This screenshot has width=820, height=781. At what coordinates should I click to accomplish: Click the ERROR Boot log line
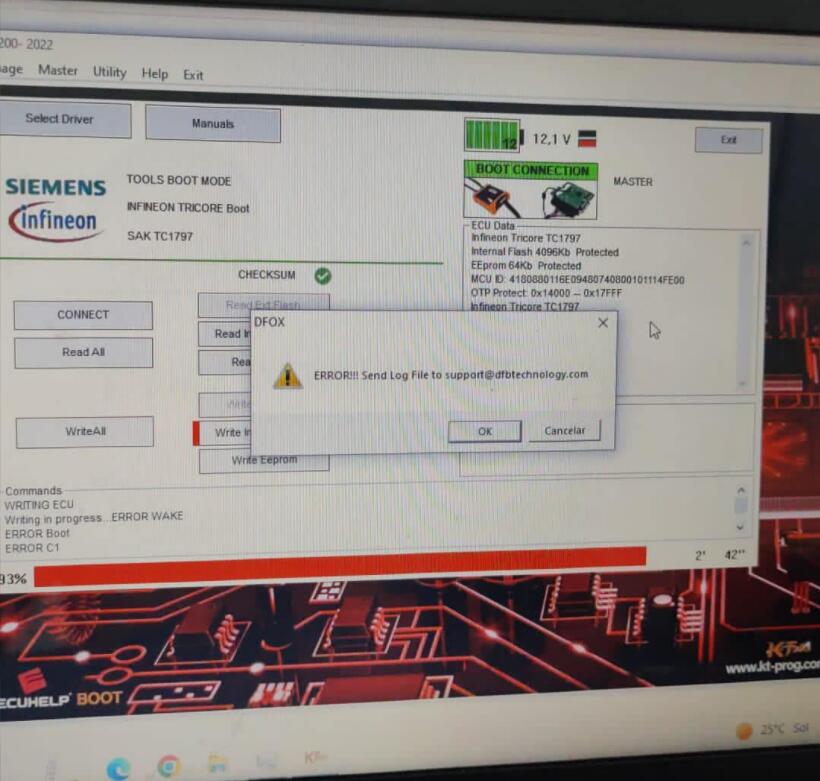[37, 534]
